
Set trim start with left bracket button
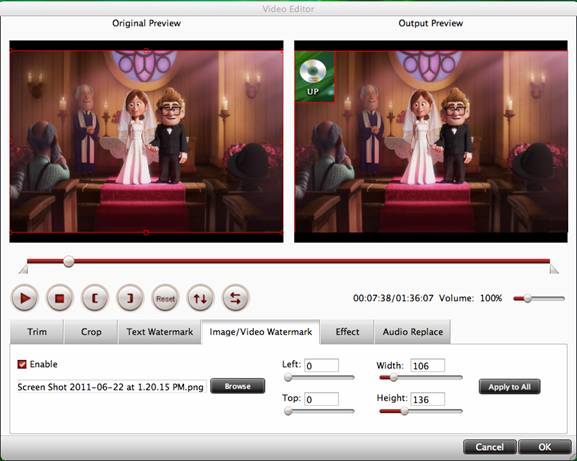click(95, 298)
